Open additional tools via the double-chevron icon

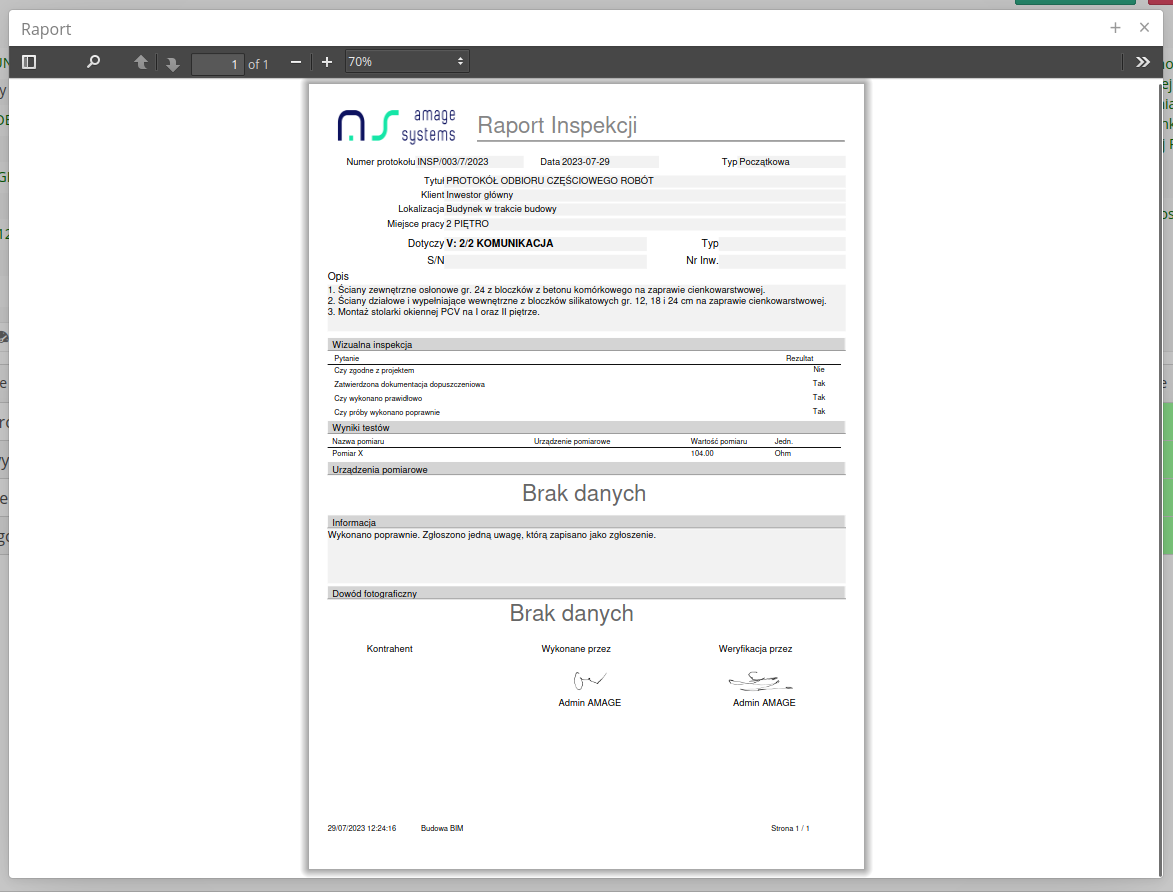tap(1143, 61)
